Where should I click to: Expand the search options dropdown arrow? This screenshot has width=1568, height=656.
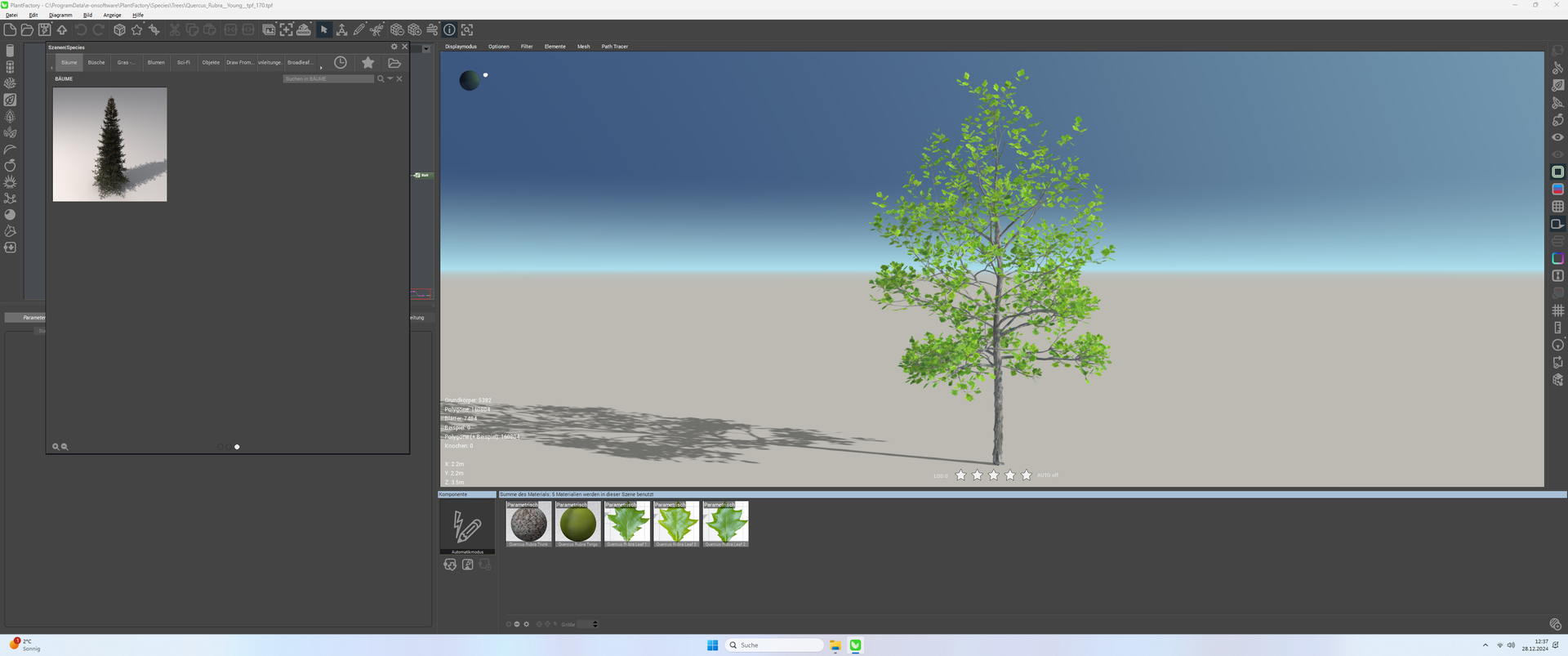390,79
